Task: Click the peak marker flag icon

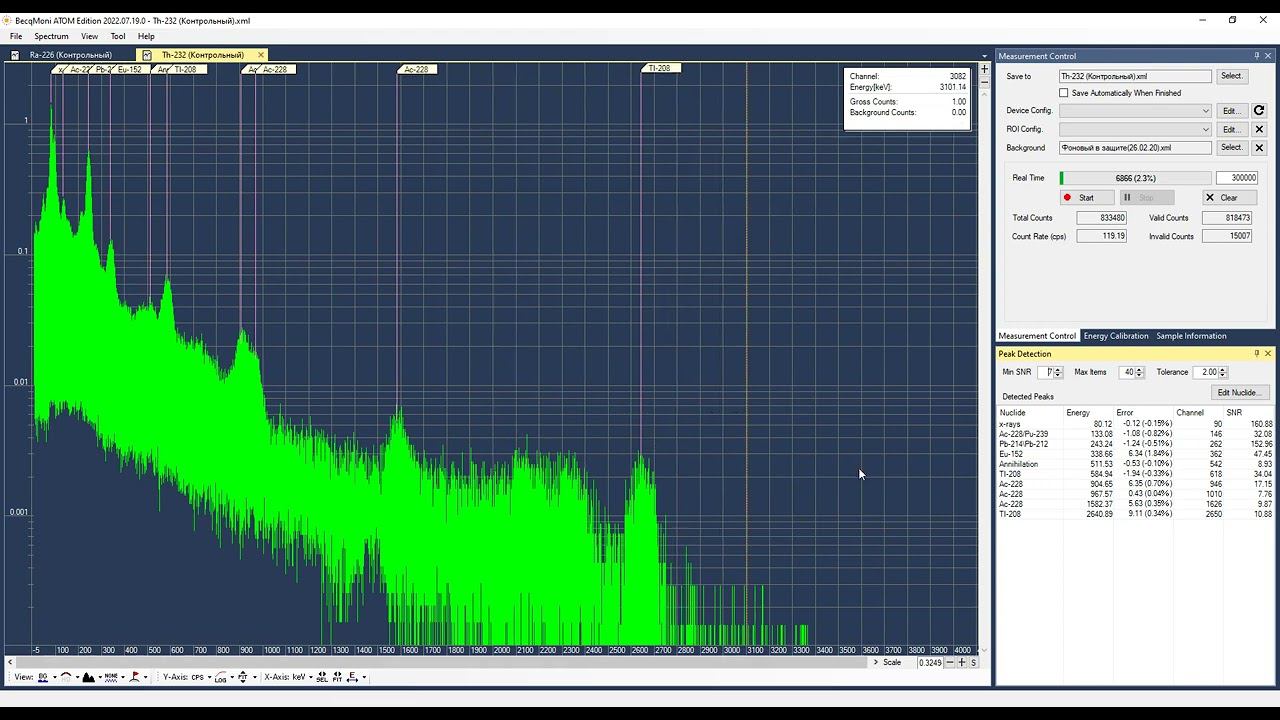Action: 135,677
